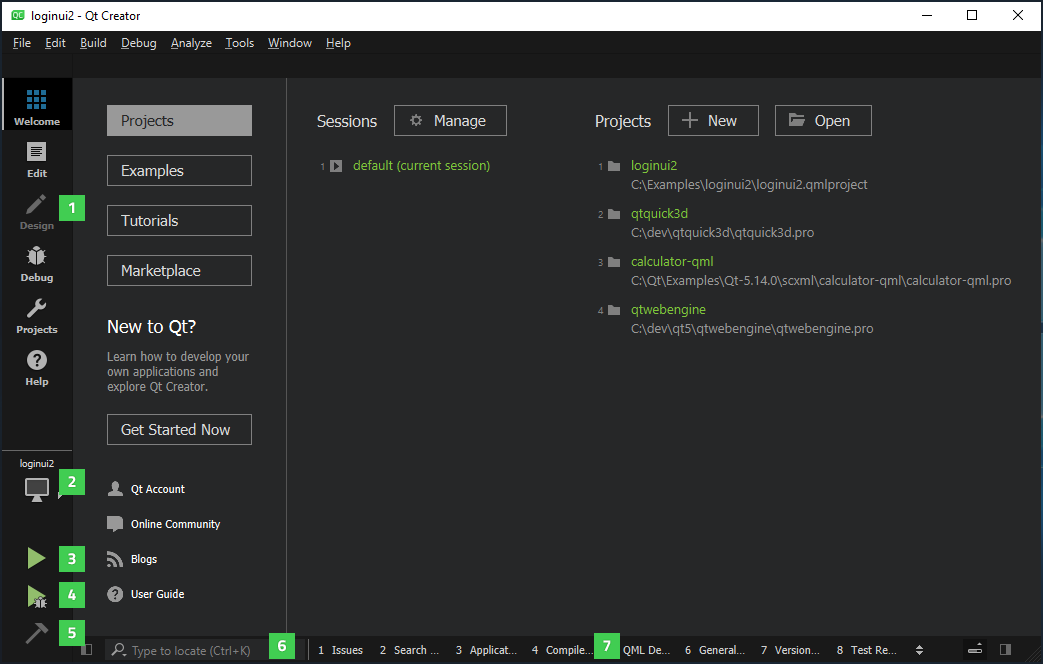Switch to Debug mode bug icon

(37, 256)
